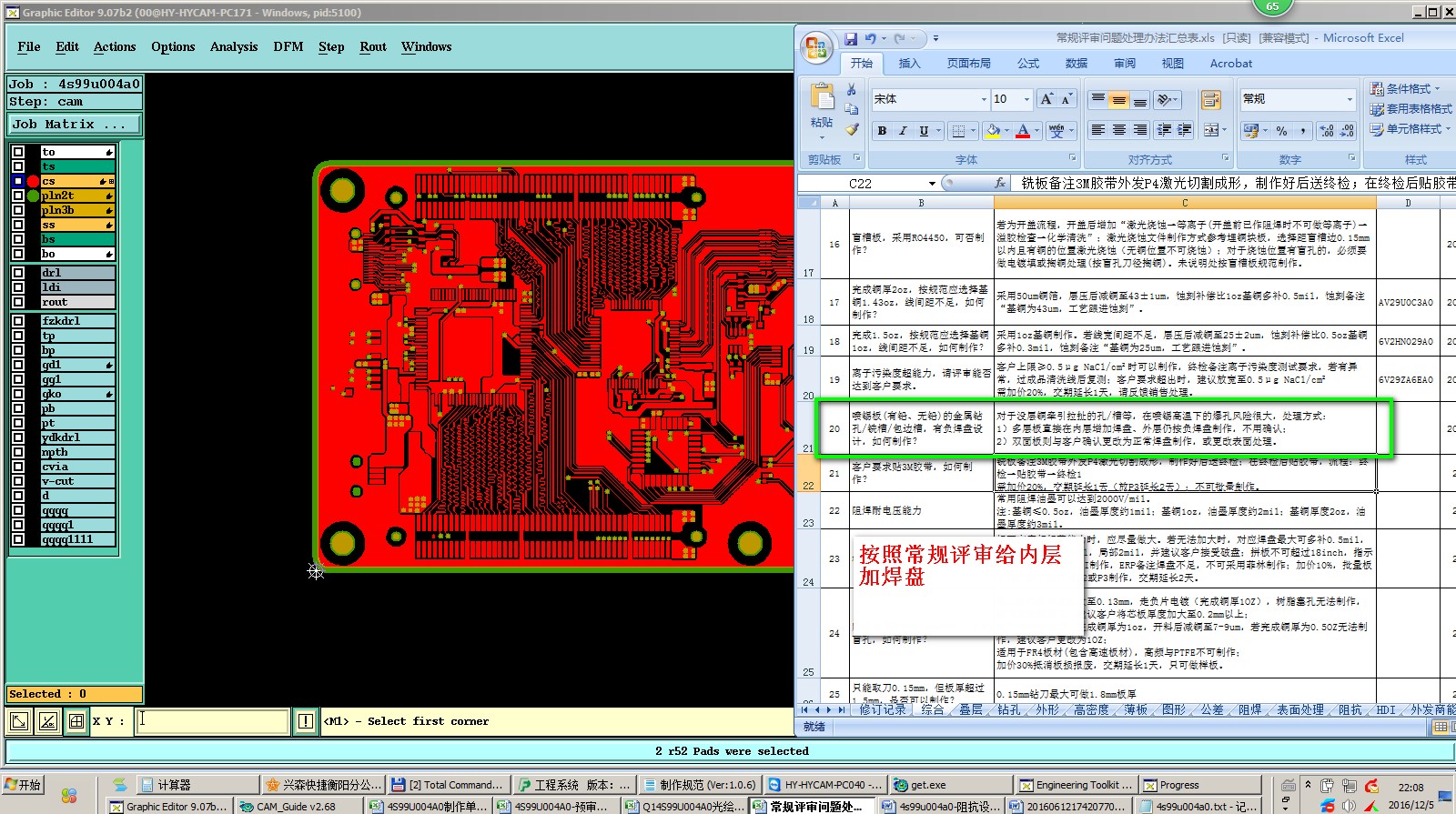Click the font color A icon
Image resolution: width=1456 pixels, height=814 pixels.
[x=1023, y=131]
